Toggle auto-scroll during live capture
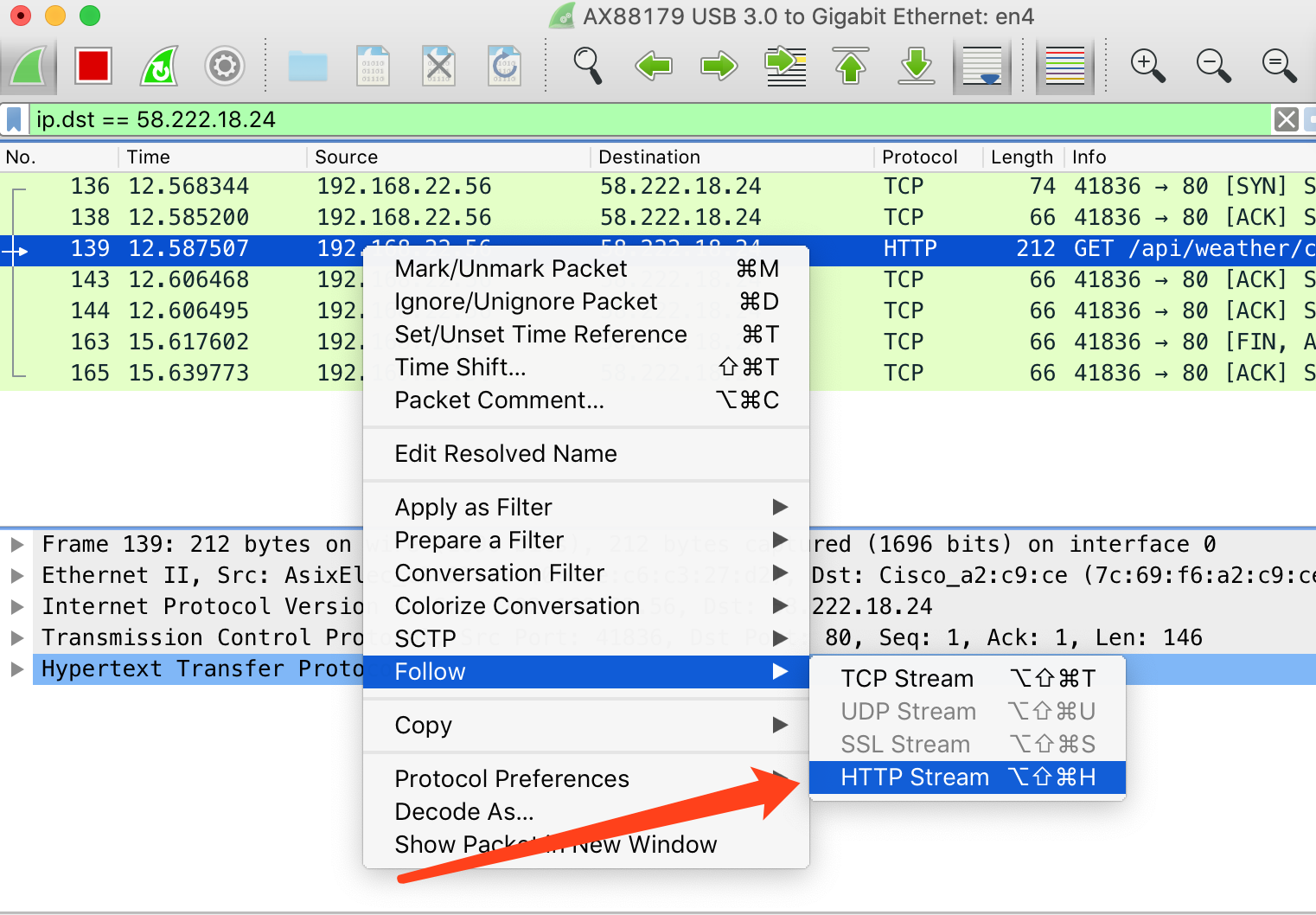 click(x=982, y=67)
